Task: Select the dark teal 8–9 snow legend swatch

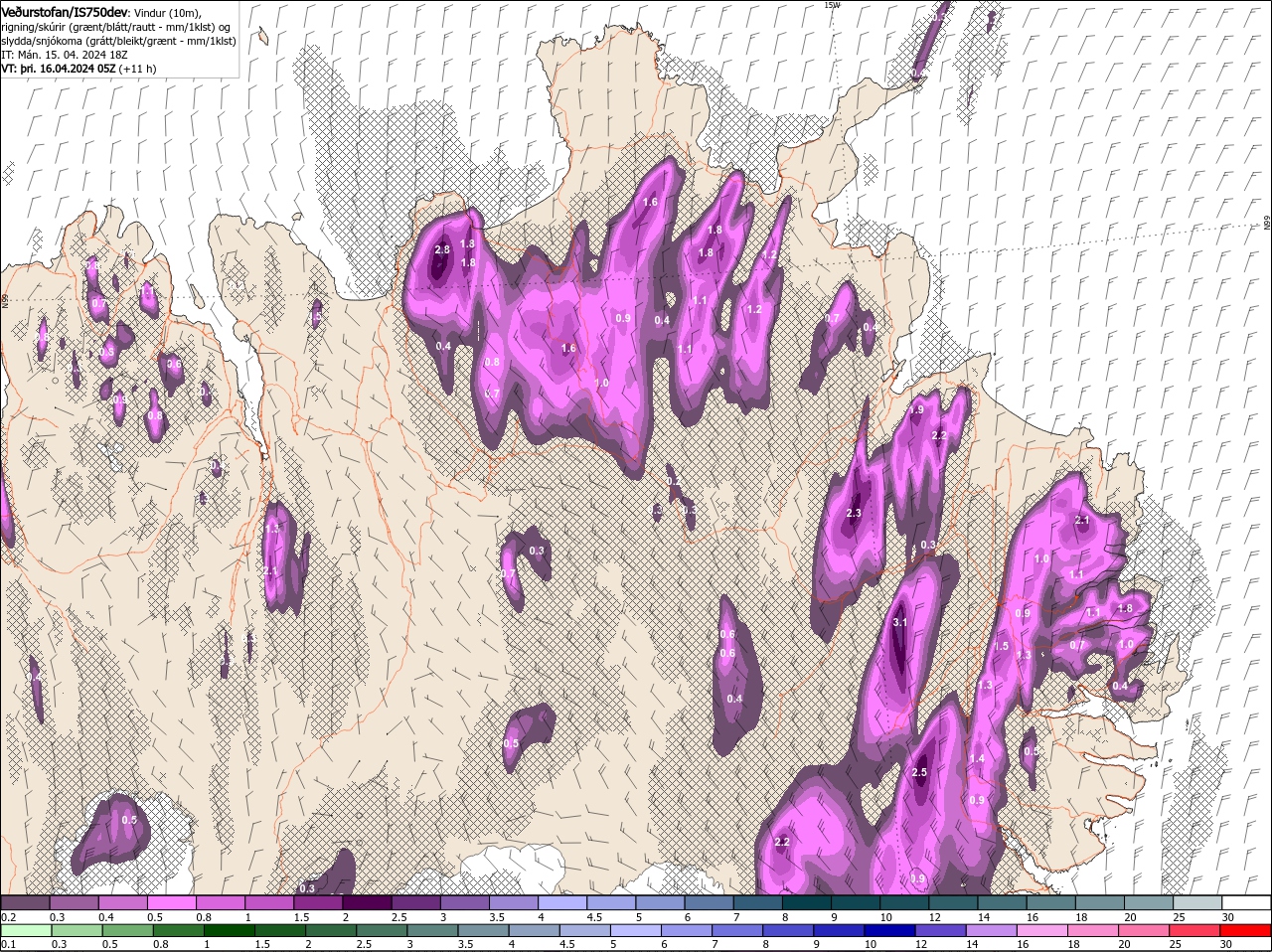Action: click(x=808, y=902)
